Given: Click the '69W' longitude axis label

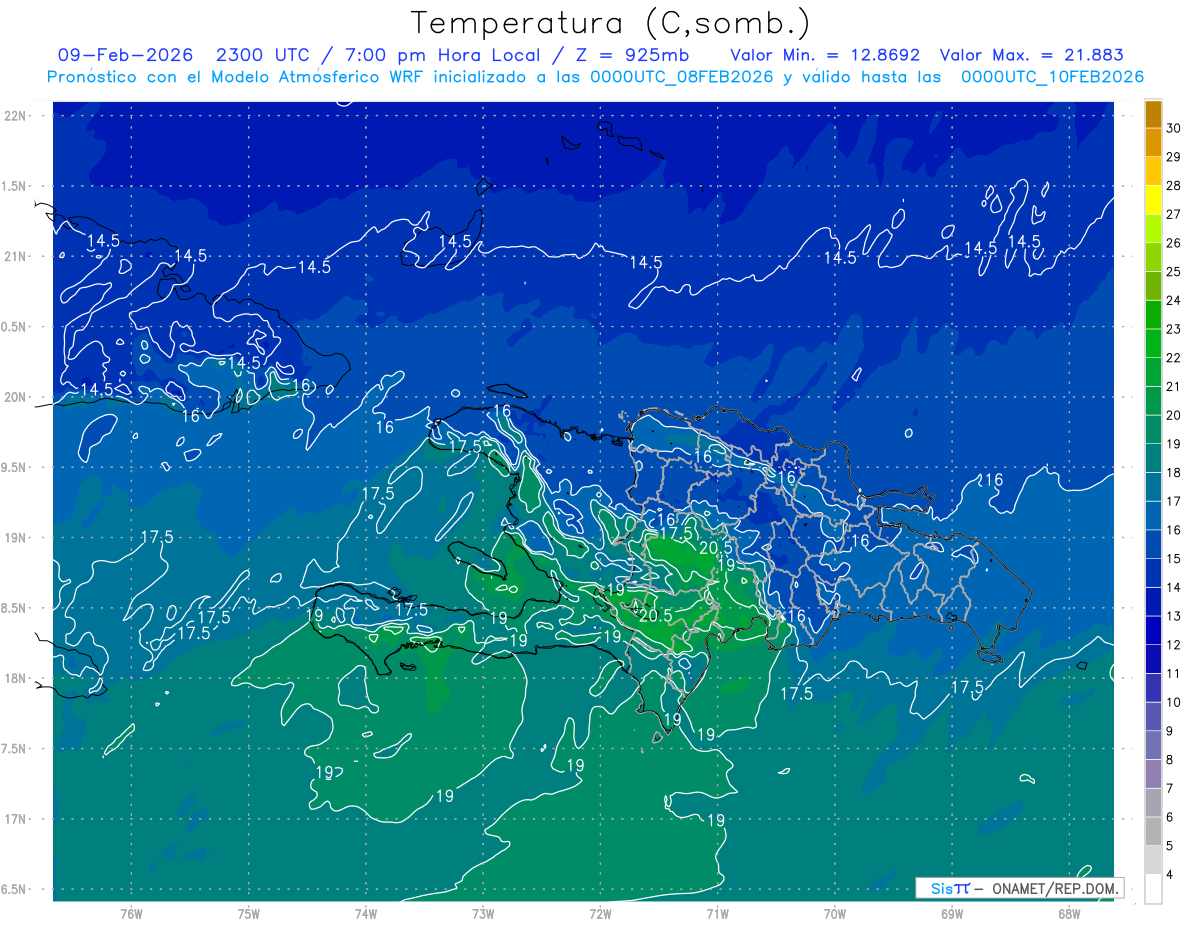Looking at the screenshot, I should pos(951,914).
